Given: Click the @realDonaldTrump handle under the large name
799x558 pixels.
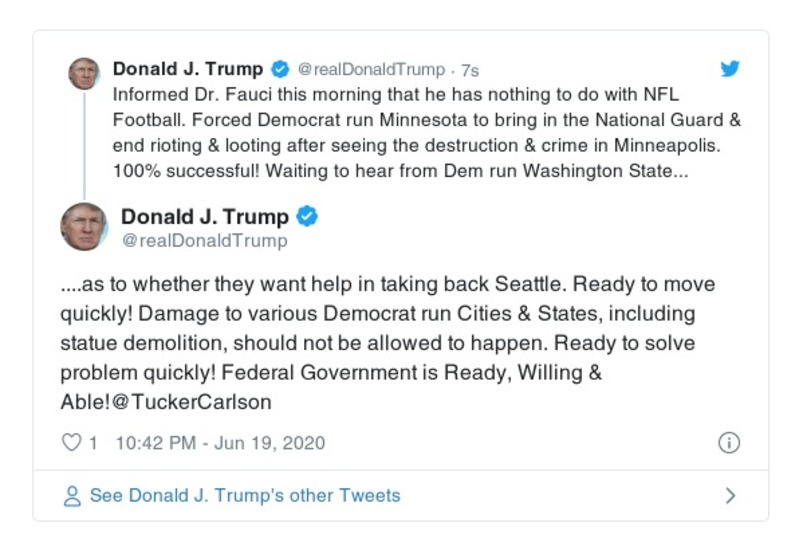Looking at the screenshot, I should 203,241.
